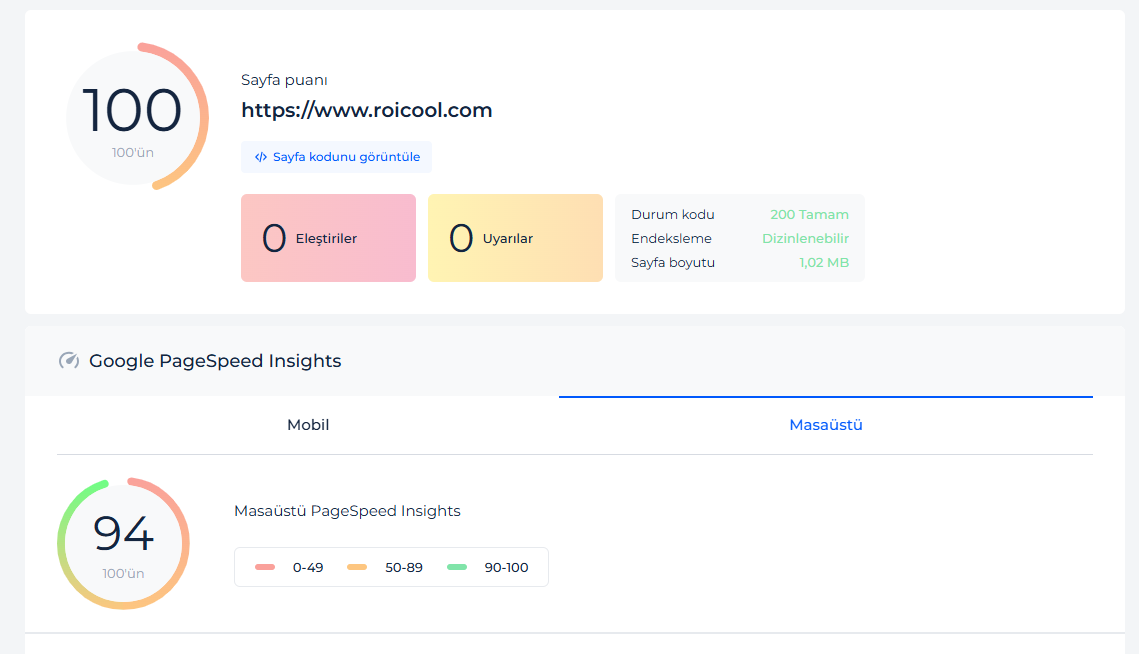Select the Masaüstü tab
Image resolution: width=1139 pixels, height=654 pixels.
826,425
